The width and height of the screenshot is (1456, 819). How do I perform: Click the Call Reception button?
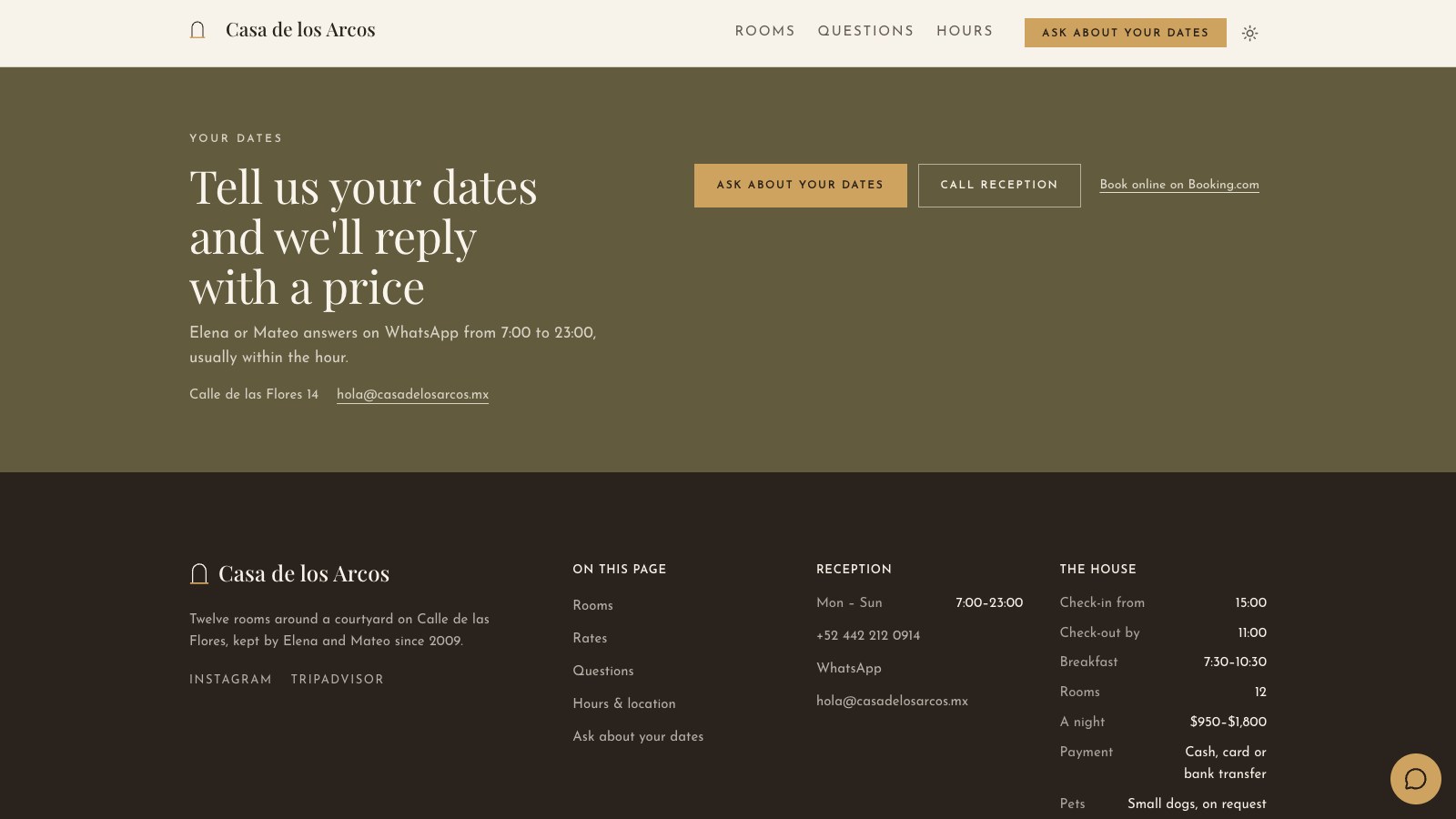pos(999,186)
